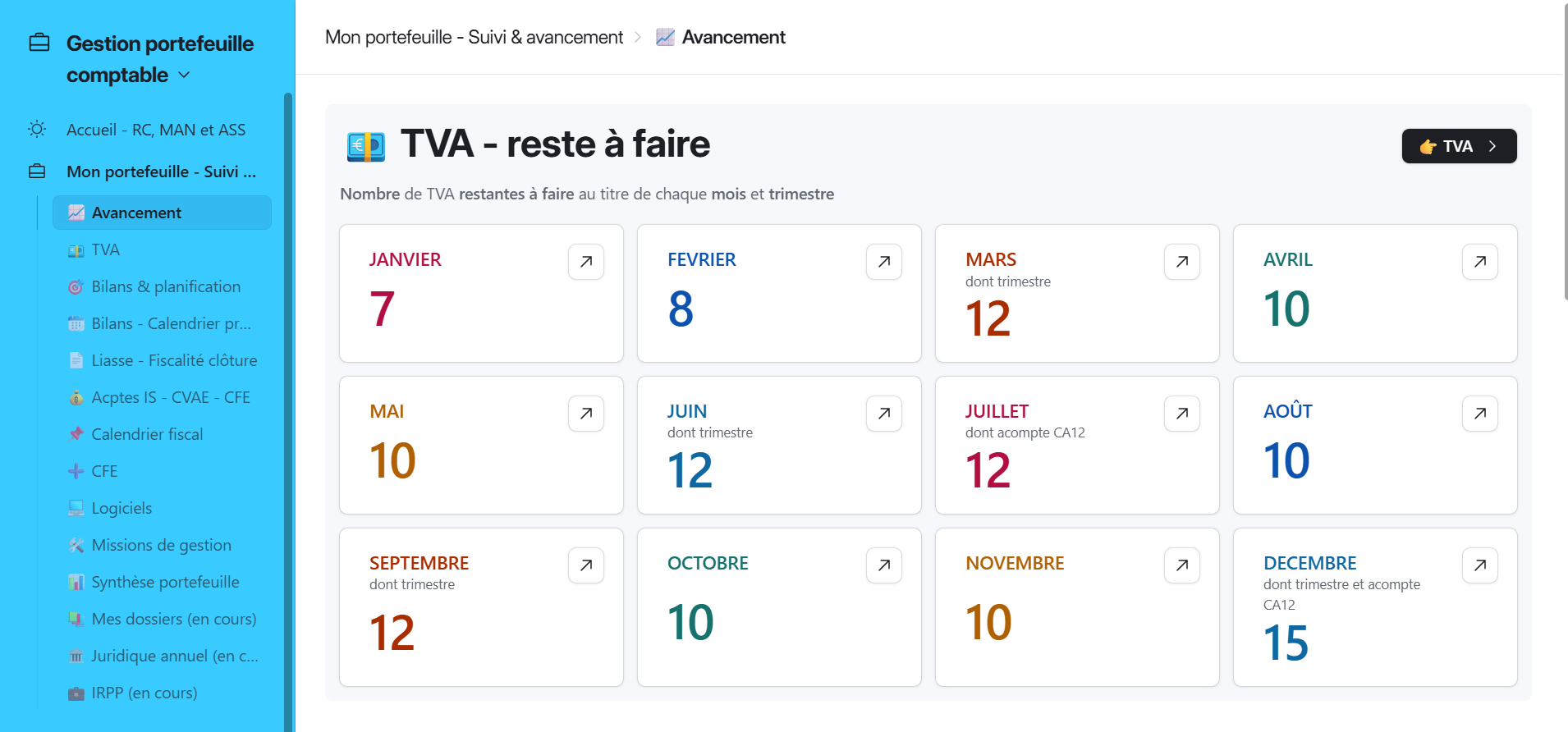Open the JANVIER card arrow icon
Image resolution: width=1568 pixels, height=732 pixels.
[586, 262]
